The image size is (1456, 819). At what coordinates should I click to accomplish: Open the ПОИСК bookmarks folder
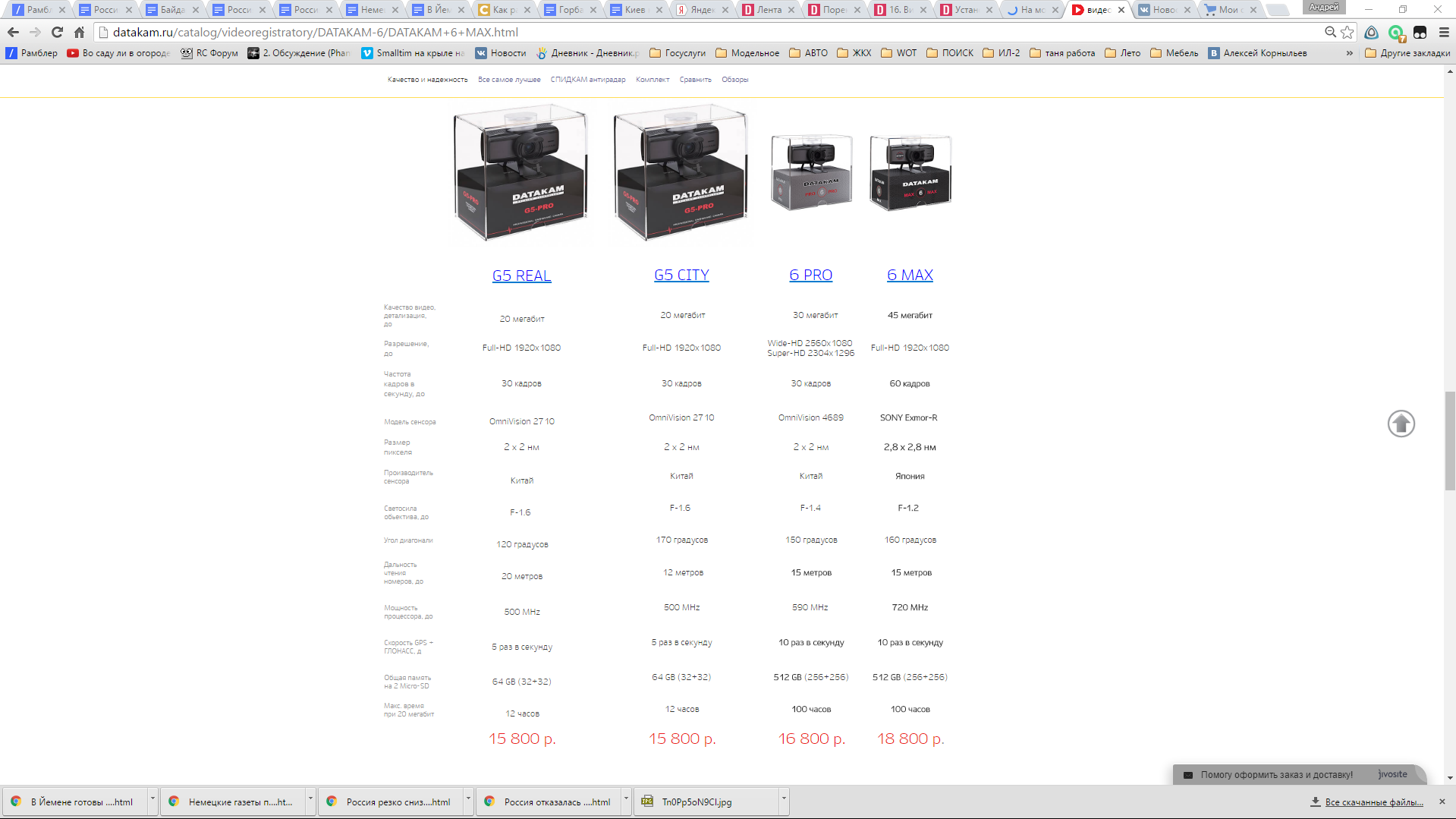pos(950,53)
